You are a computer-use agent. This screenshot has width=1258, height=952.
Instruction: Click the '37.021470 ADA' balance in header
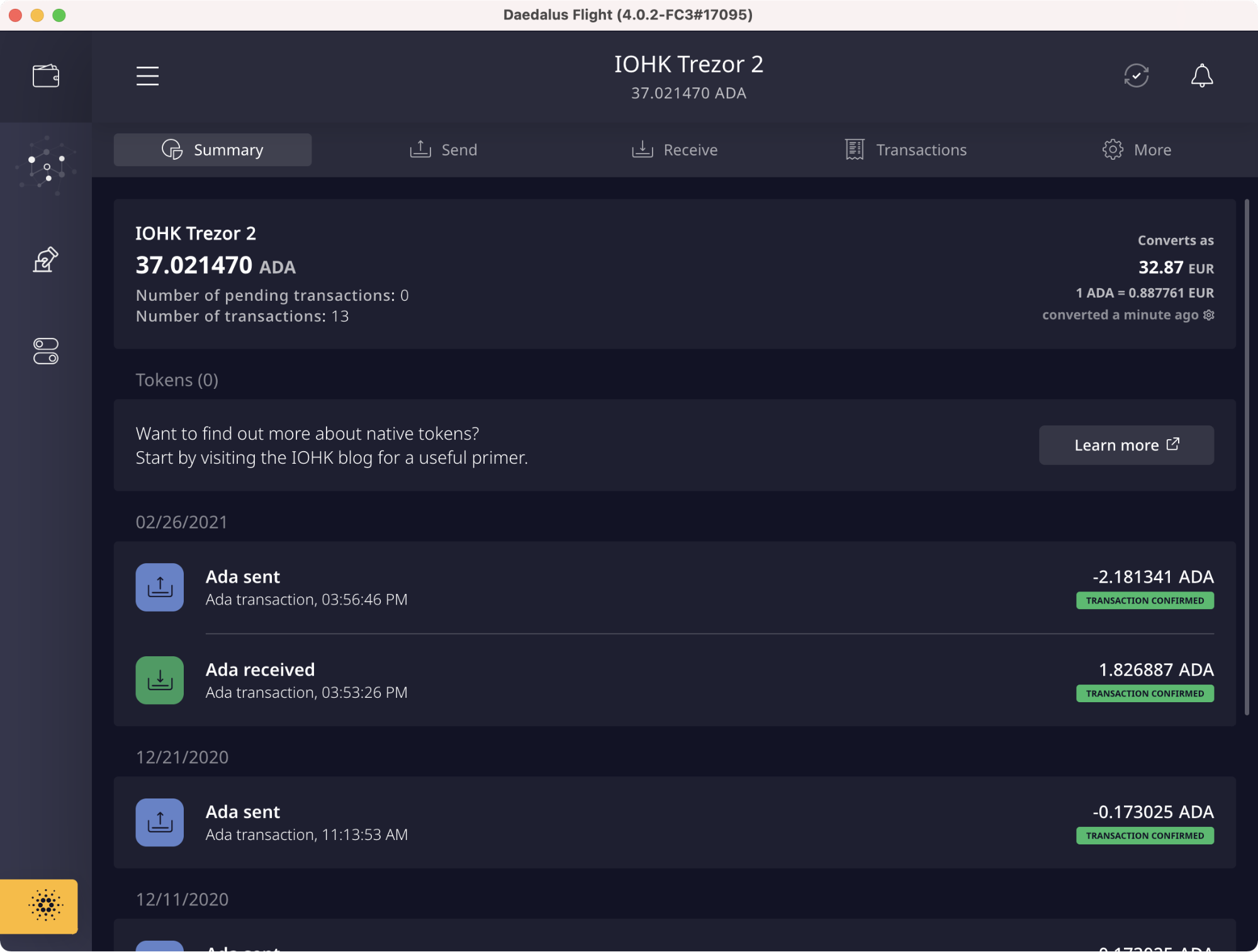tap(688, 93)
